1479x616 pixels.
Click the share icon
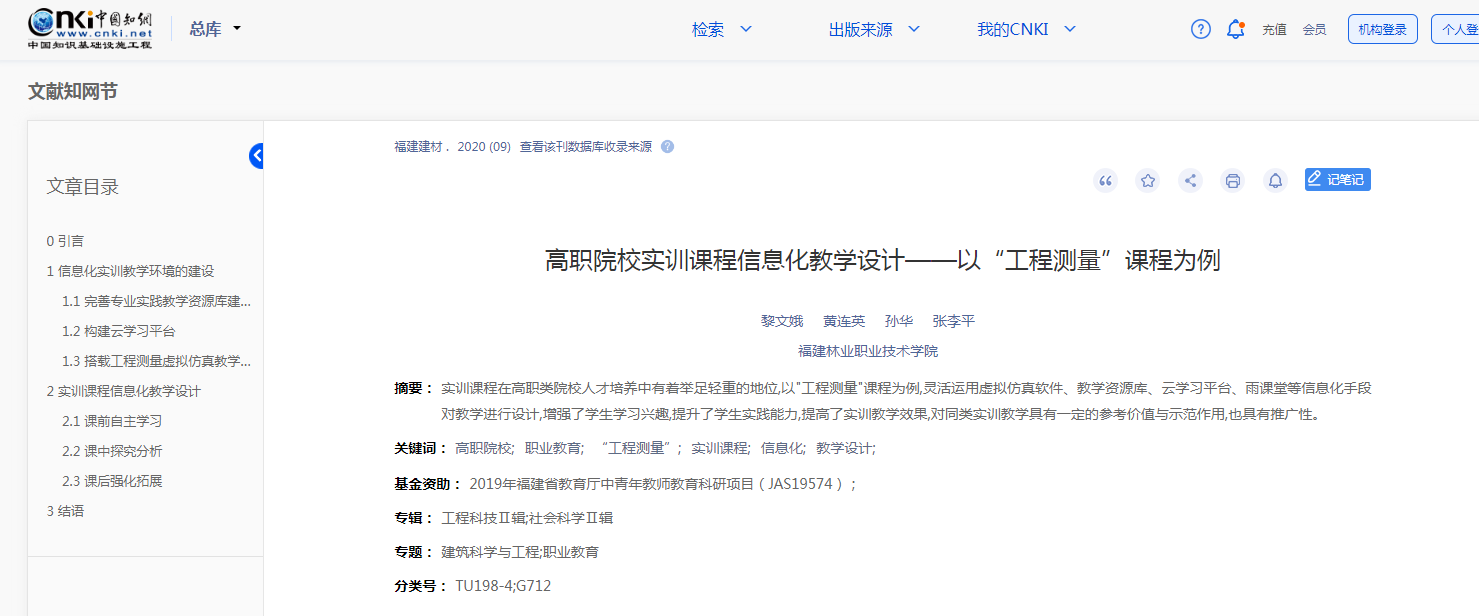click(1190, 181)
